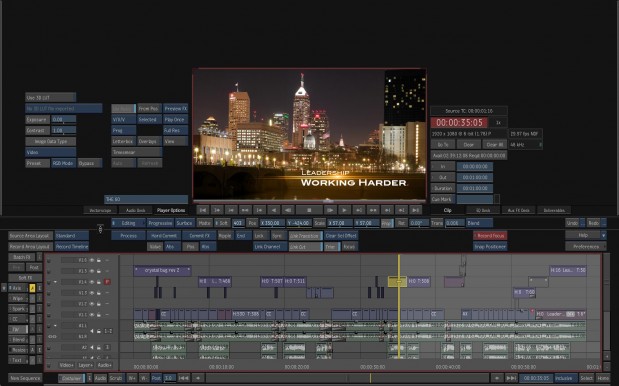Open the Standard source layout dropdown
619x386 pixels.
(x=72, y=236)
